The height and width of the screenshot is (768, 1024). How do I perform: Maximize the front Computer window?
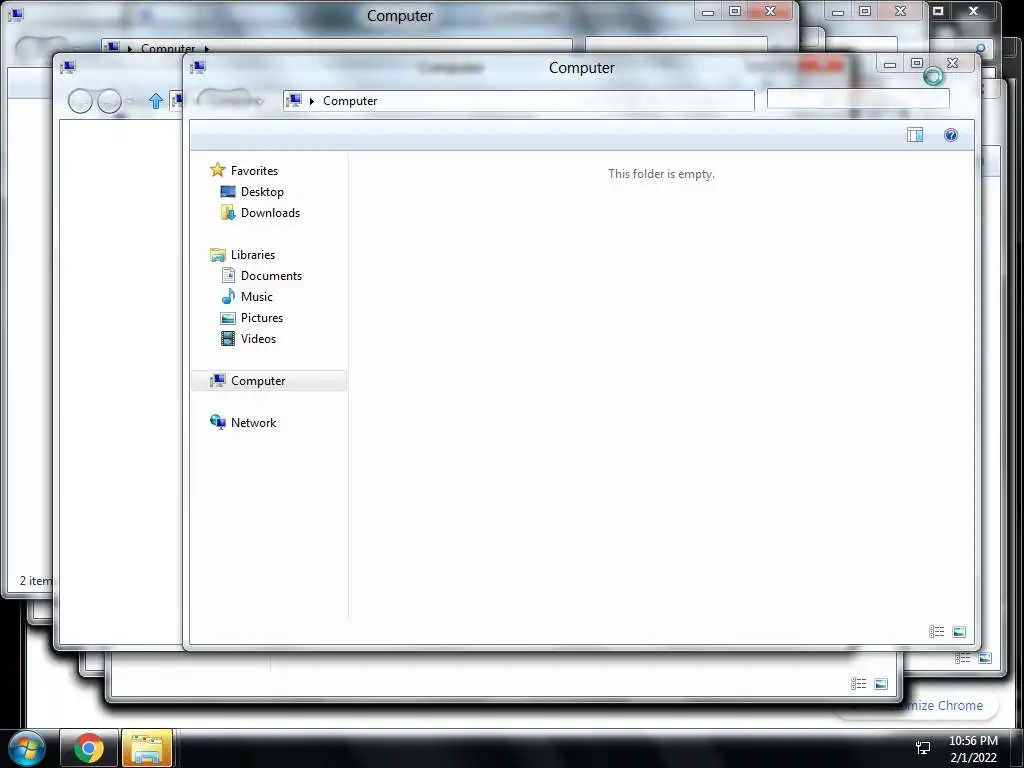tap(917, 63)
